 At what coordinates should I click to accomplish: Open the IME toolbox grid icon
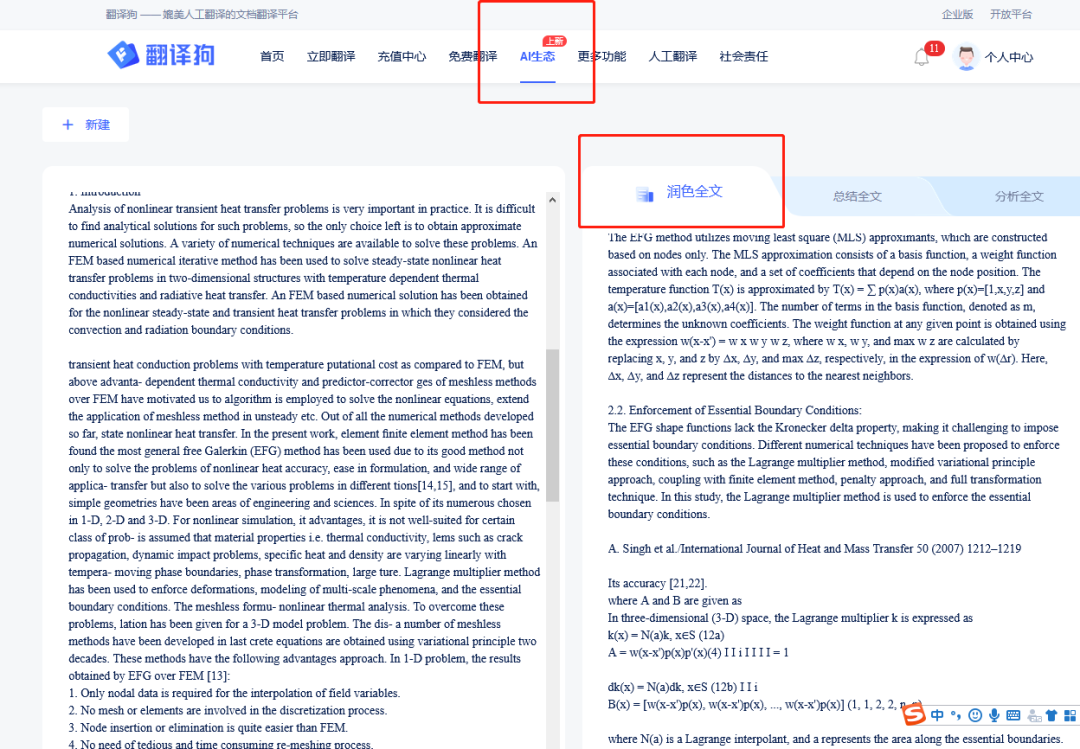1070,715
